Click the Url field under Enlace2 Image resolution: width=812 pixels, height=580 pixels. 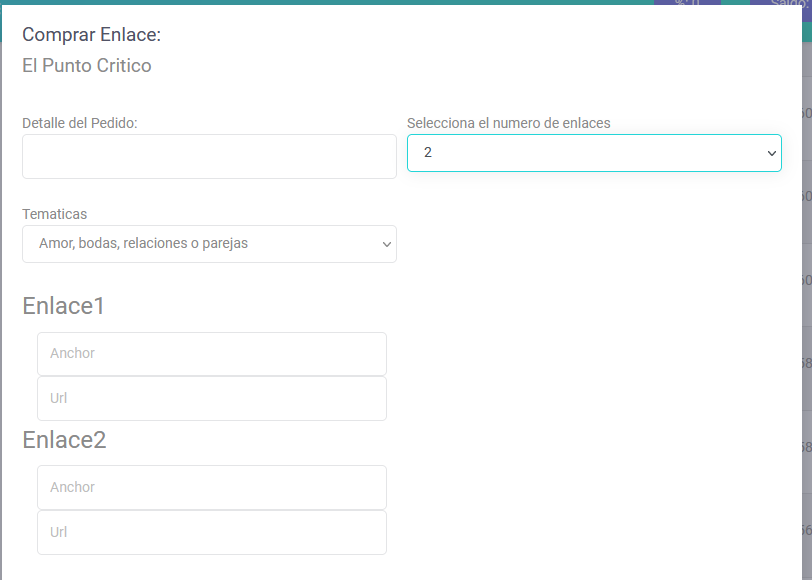(211, 532)
